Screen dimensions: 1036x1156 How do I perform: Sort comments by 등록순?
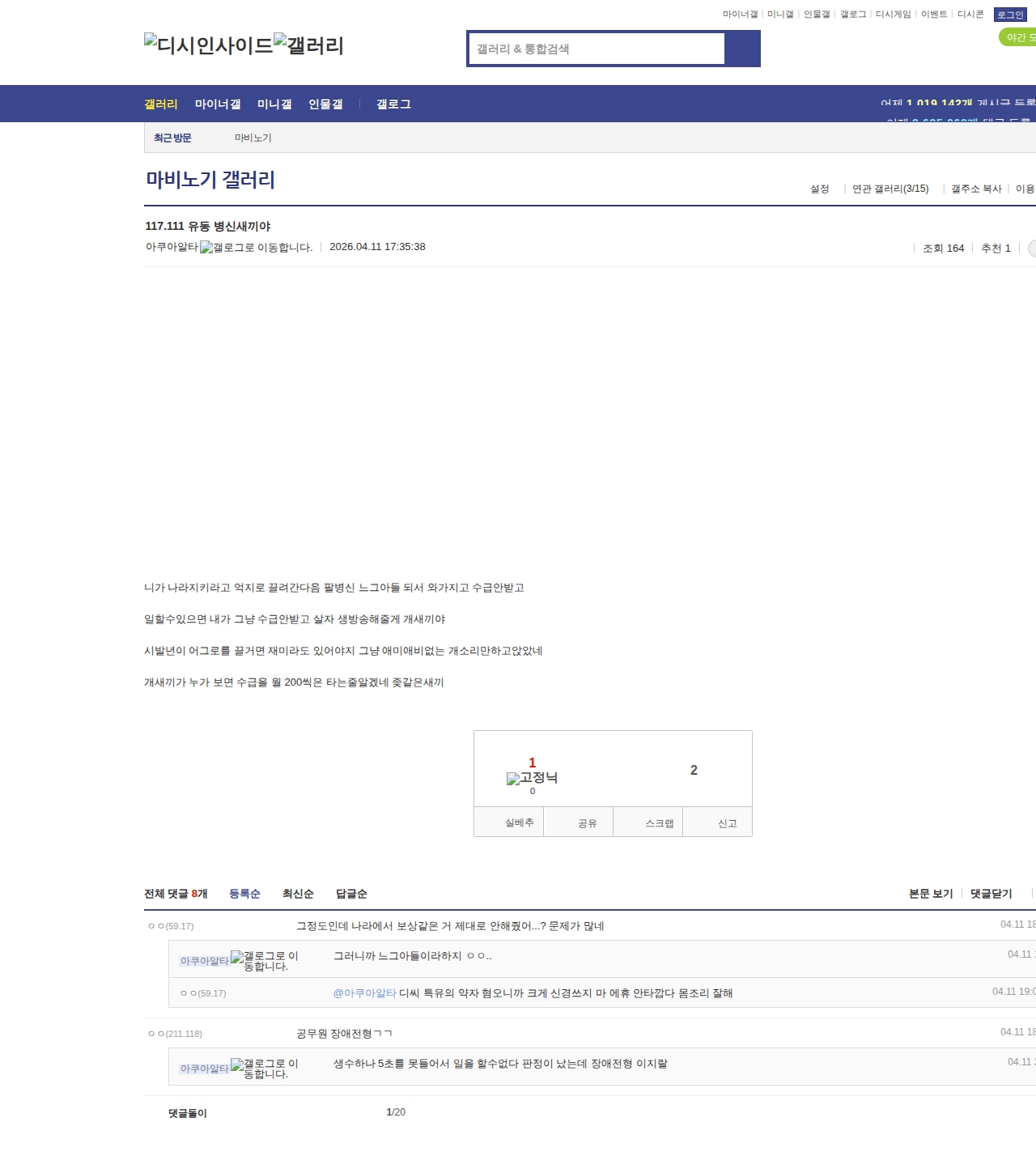point(244,894)
